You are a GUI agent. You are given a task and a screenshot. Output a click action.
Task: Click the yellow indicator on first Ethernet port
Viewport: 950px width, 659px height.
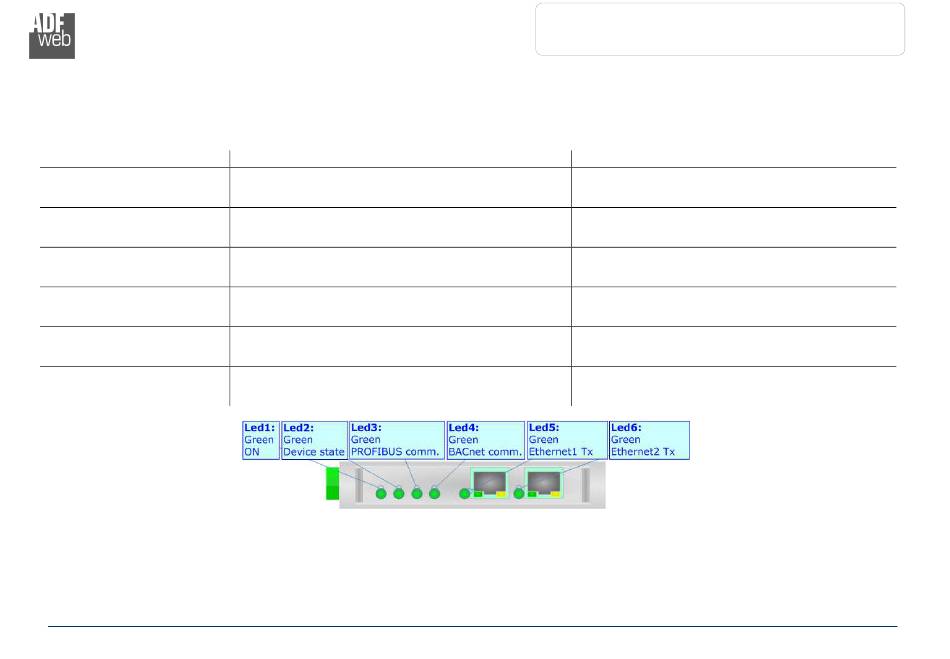pos(501,494)
